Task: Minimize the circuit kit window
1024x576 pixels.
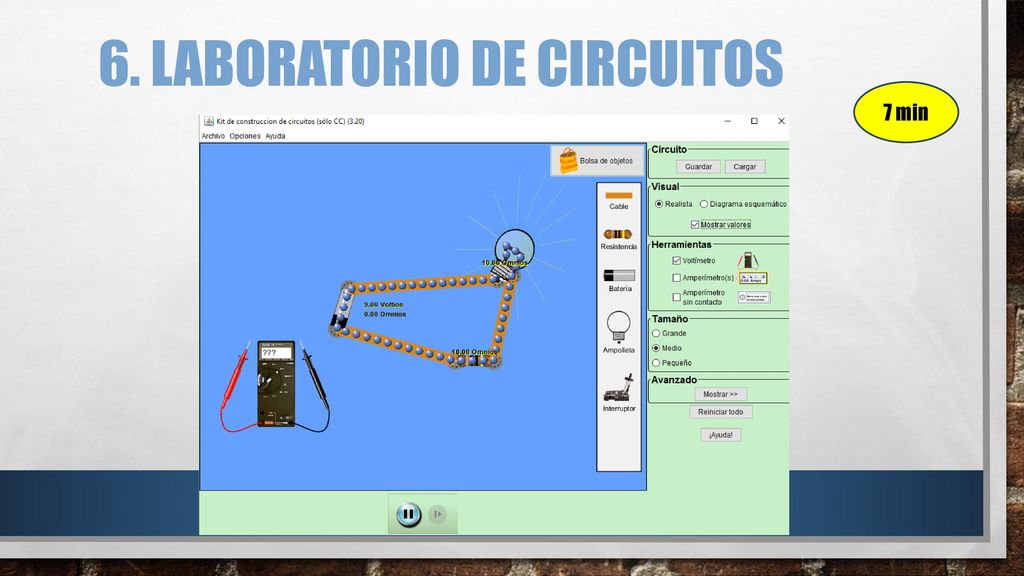Action: 728,121
